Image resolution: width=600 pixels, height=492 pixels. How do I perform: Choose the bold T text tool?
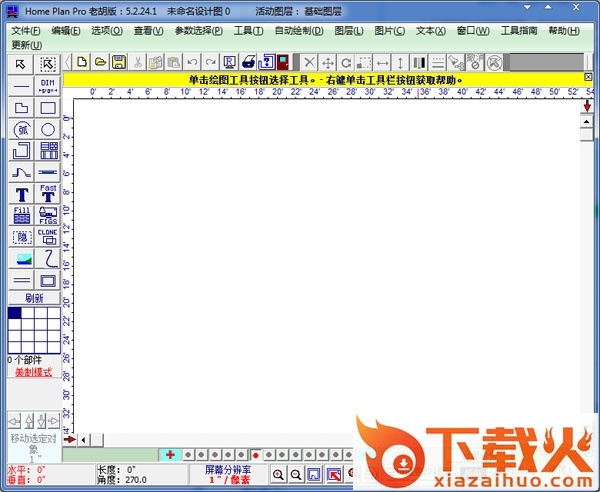(x=21, y=194)
